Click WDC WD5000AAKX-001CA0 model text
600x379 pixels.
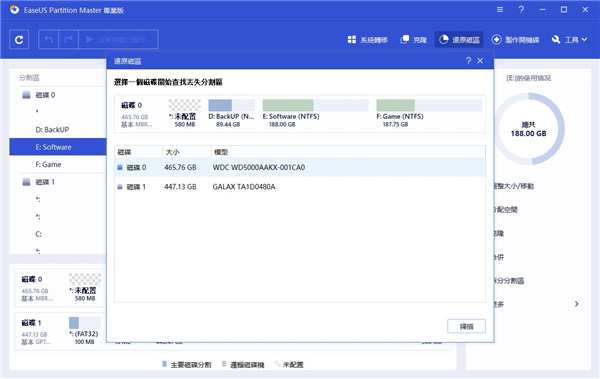[259, 167]
